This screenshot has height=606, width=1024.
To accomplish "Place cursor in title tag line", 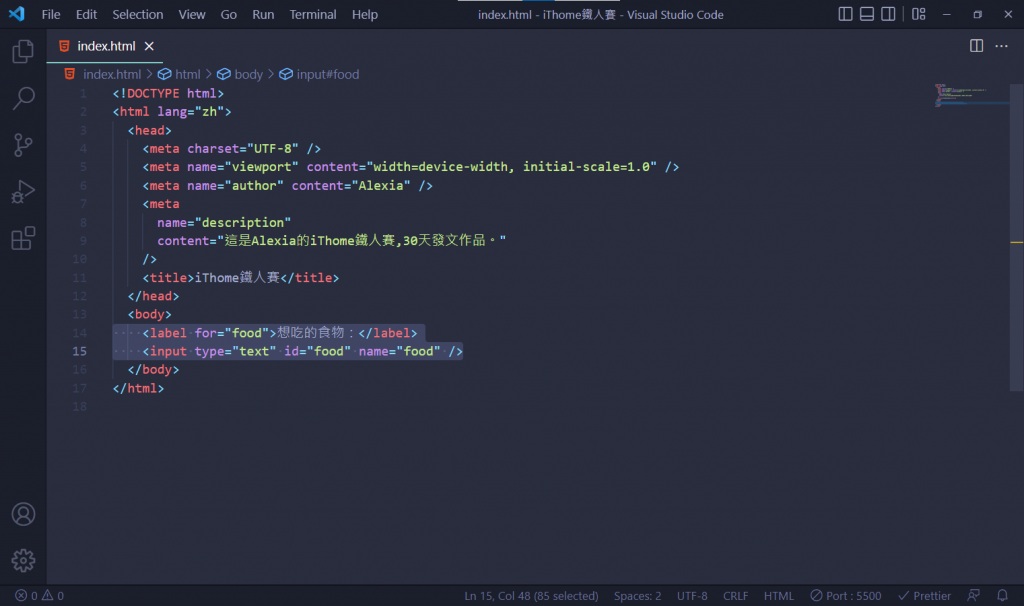I will tap(240, 278).
